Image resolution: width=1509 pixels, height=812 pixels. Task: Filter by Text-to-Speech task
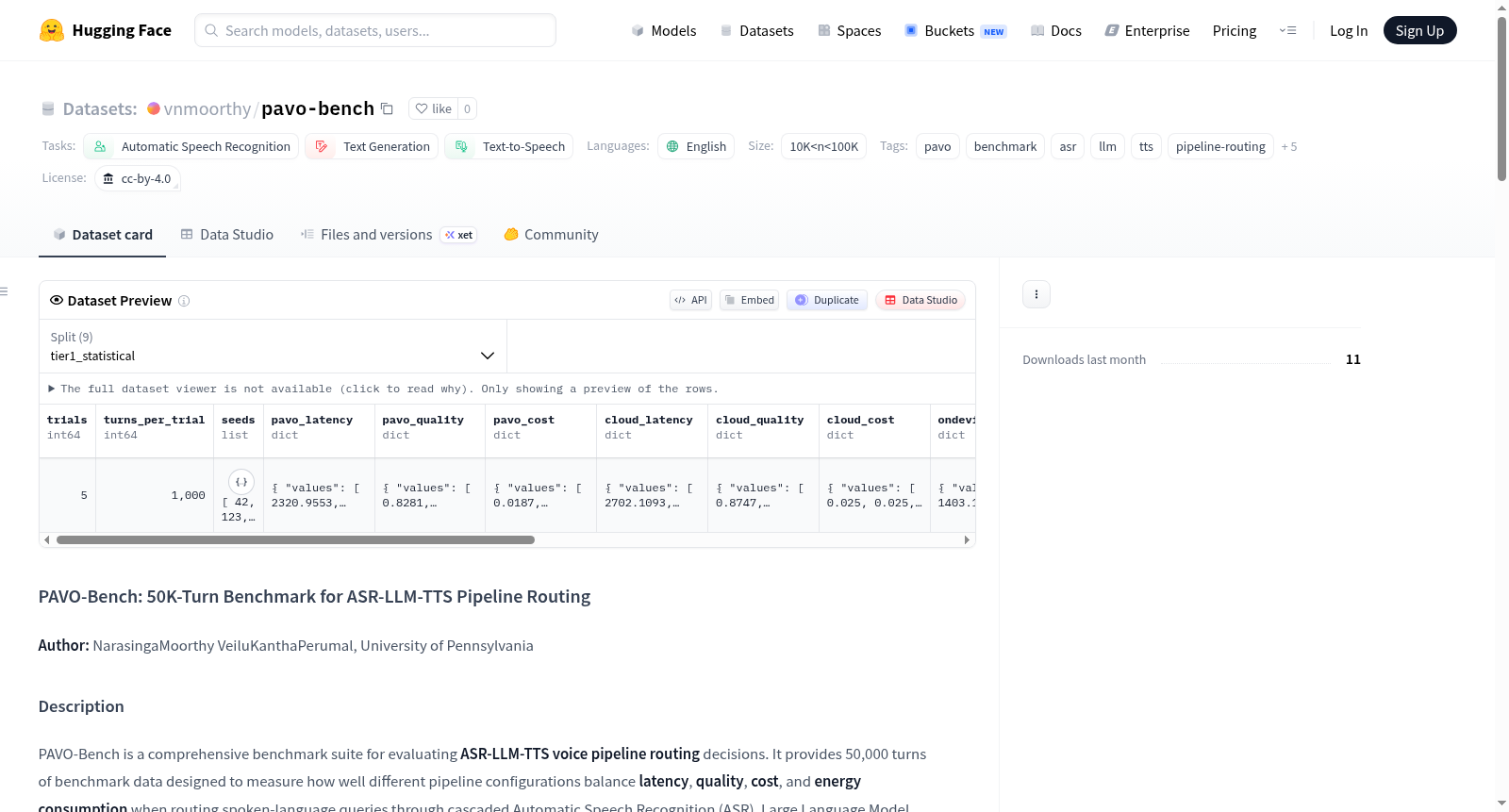[x=509, y=146]
